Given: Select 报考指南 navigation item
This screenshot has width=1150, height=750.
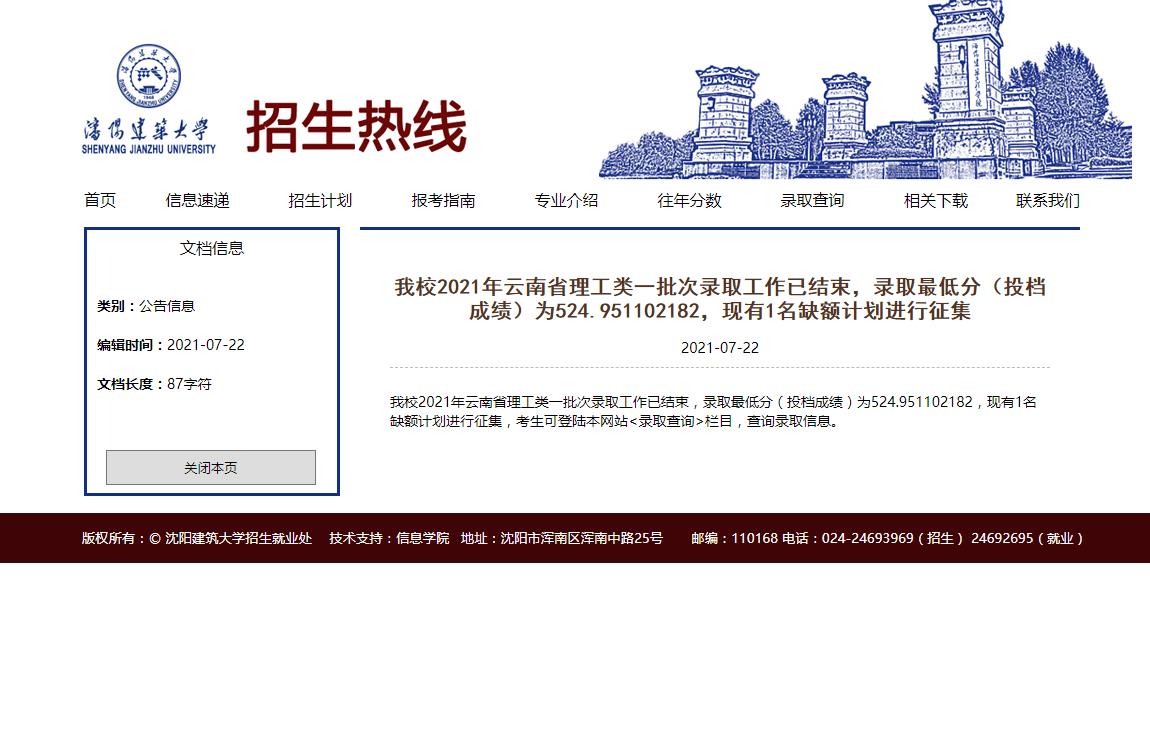Looking at the screenshot, I should pyautogui.click(x=443, y=200).
